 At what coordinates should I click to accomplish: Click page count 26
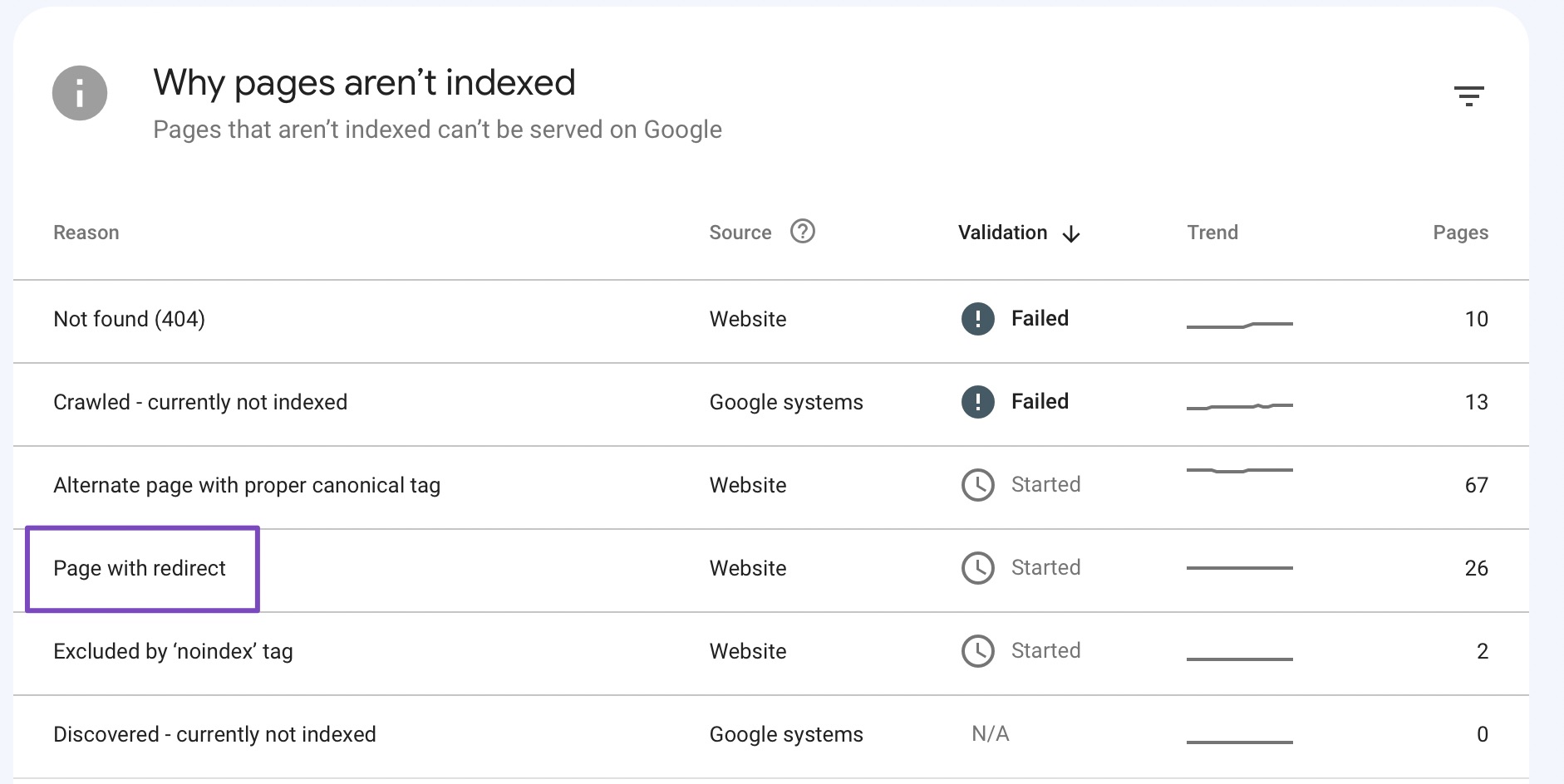pos(1476,568)
